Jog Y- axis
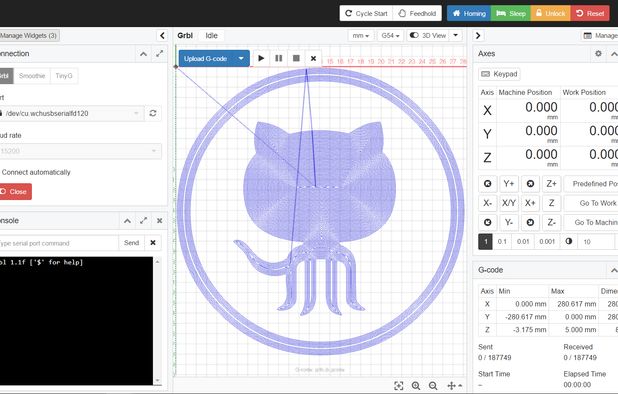The height and width of the screenshot is (394, 618). point(509,222)
